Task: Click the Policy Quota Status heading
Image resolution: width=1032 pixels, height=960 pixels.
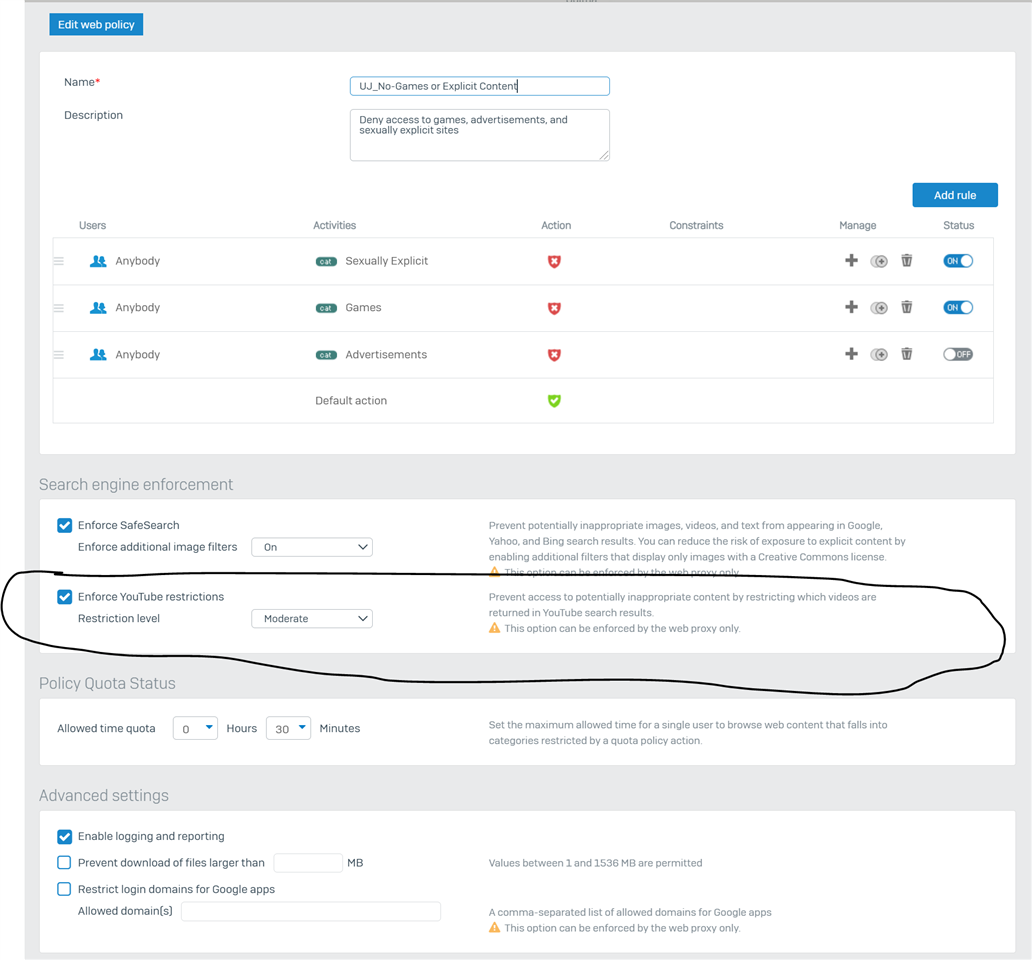Action: click(107, 683)
